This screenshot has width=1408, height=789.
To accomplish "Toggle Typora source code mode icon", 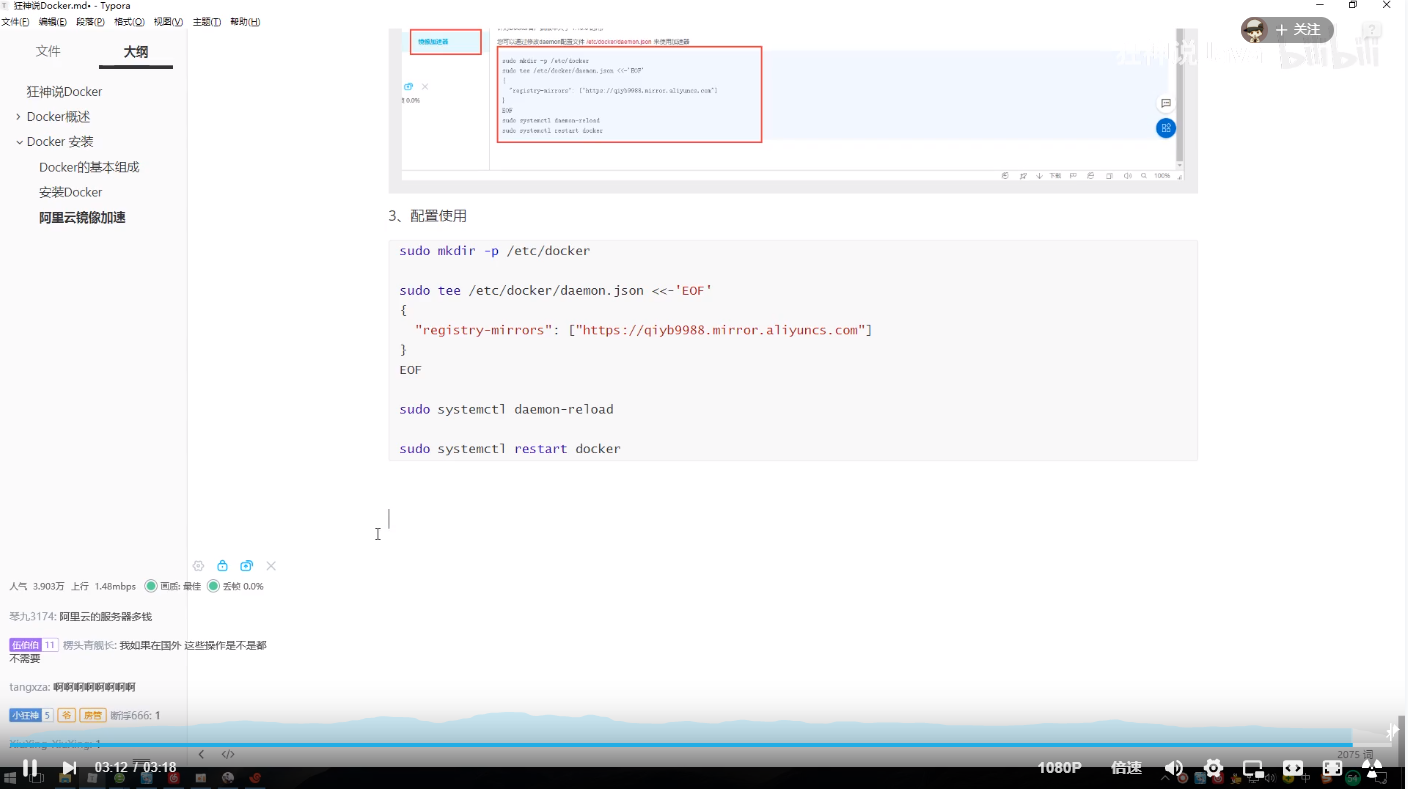I will tap(228, 754).
